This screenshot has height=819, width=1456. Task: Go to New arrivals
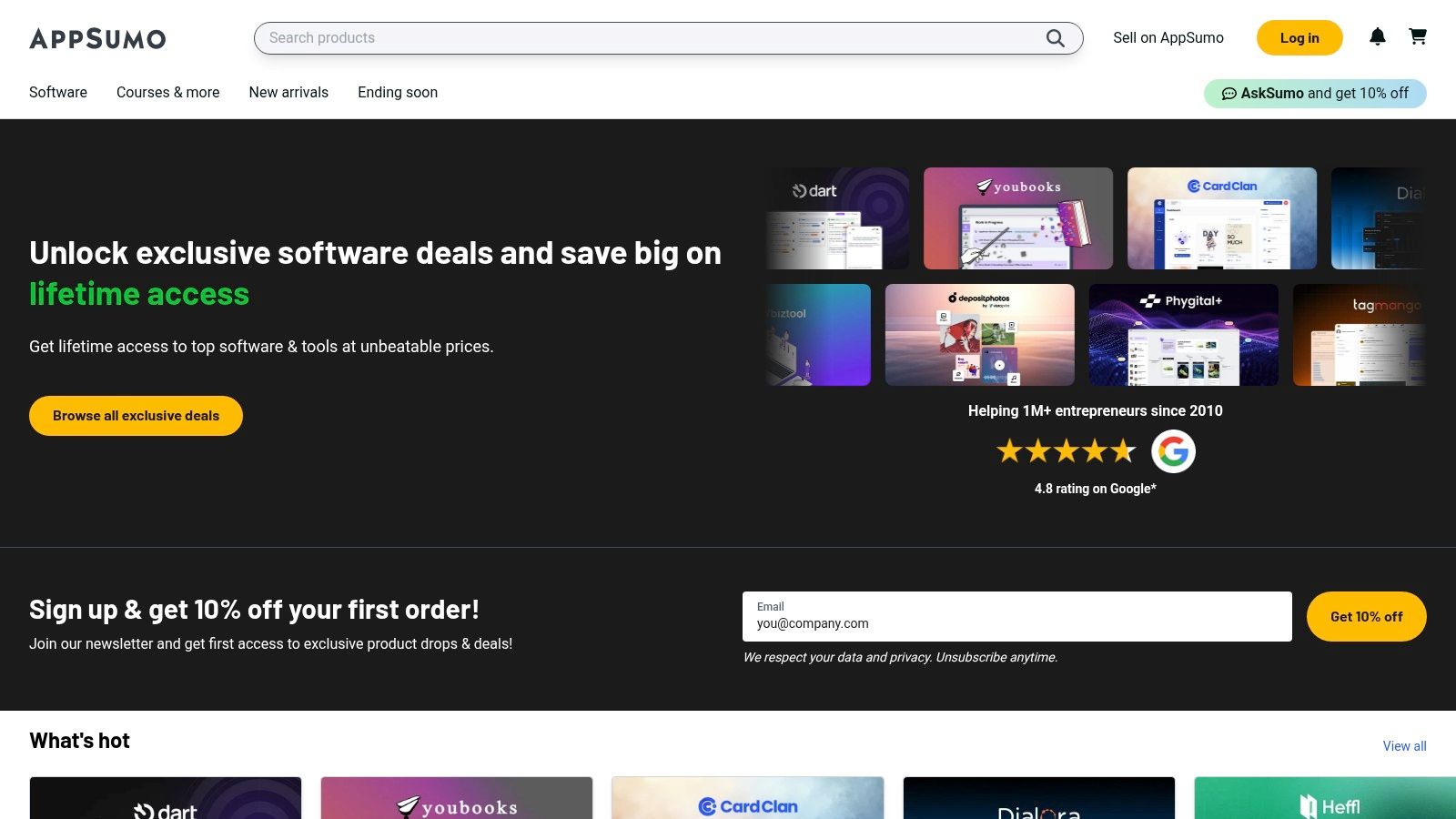288,92
